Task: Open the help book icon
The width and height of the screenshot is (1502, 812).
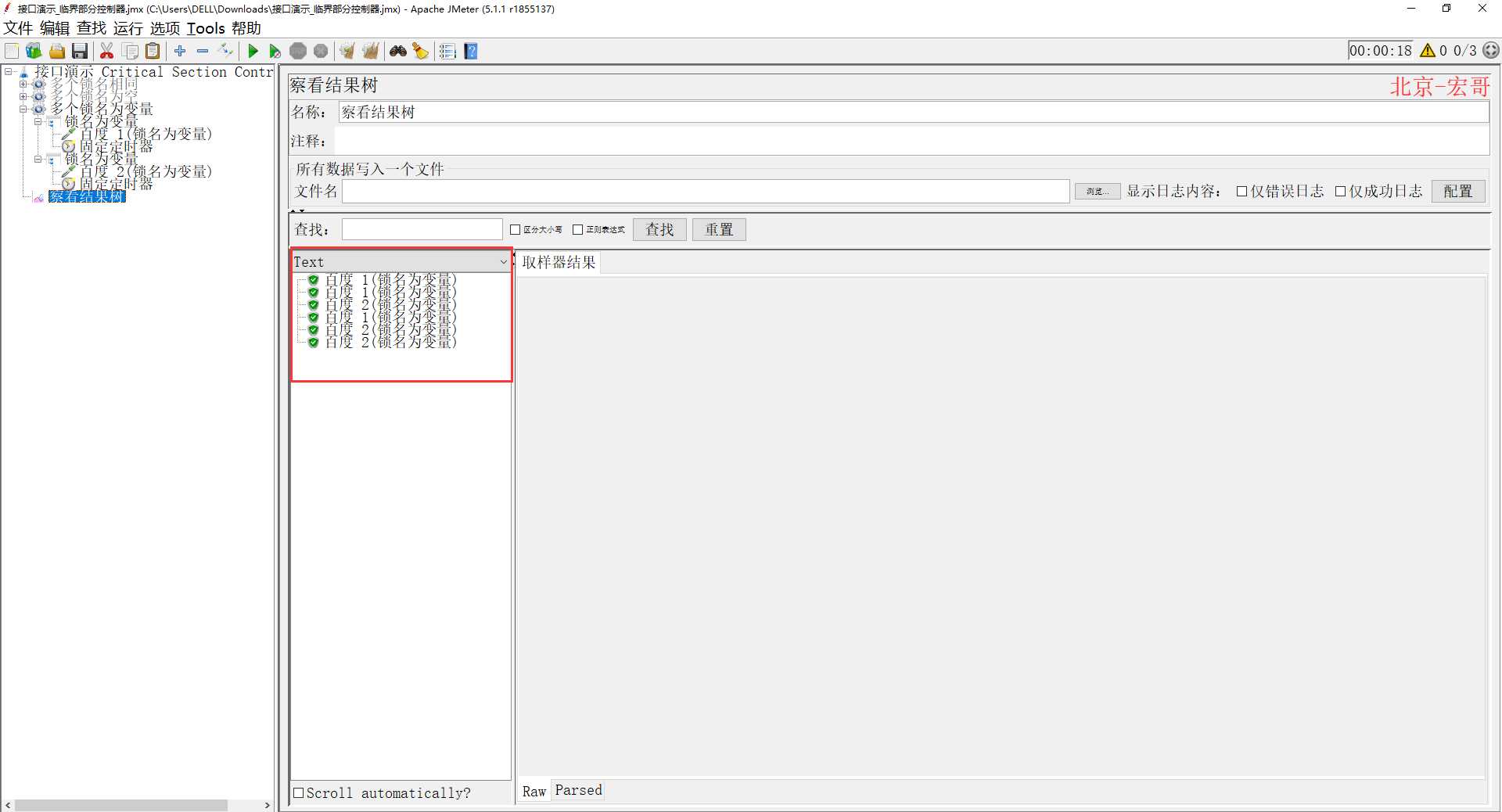Action: 471,51
